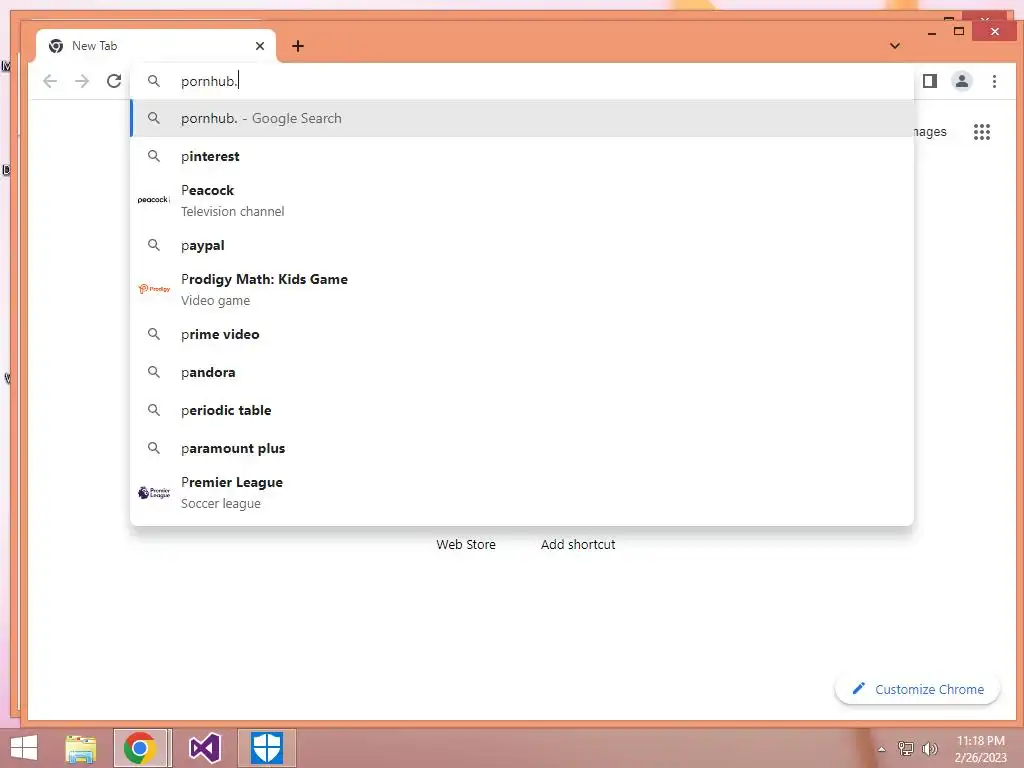Image resolution: width=1024 pixels, height=768 pixels.
Task: Open the volume tray icon
Action: [929, 748]
